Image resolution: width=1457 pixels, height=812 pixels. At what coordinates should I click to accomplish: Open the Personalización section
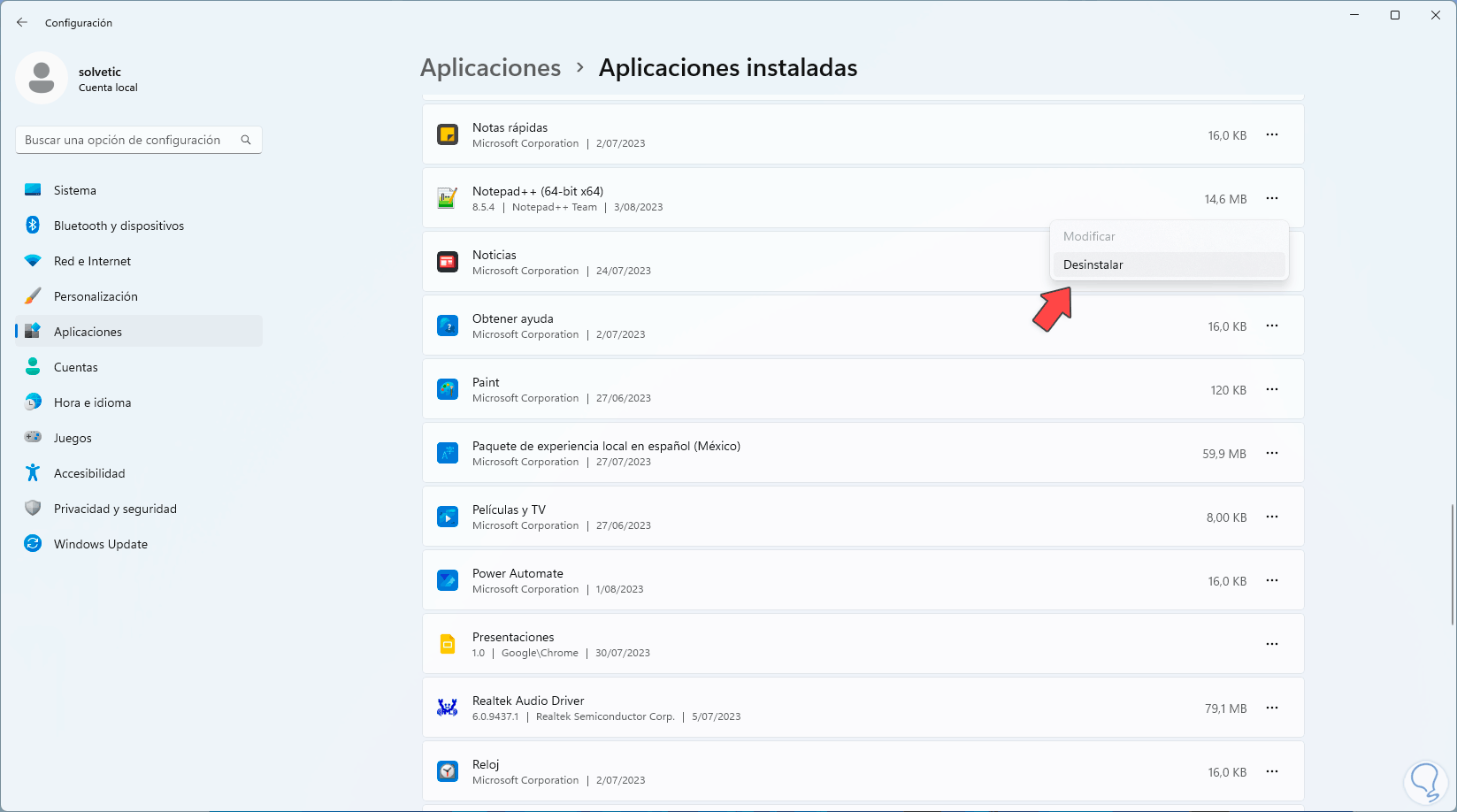139,296
